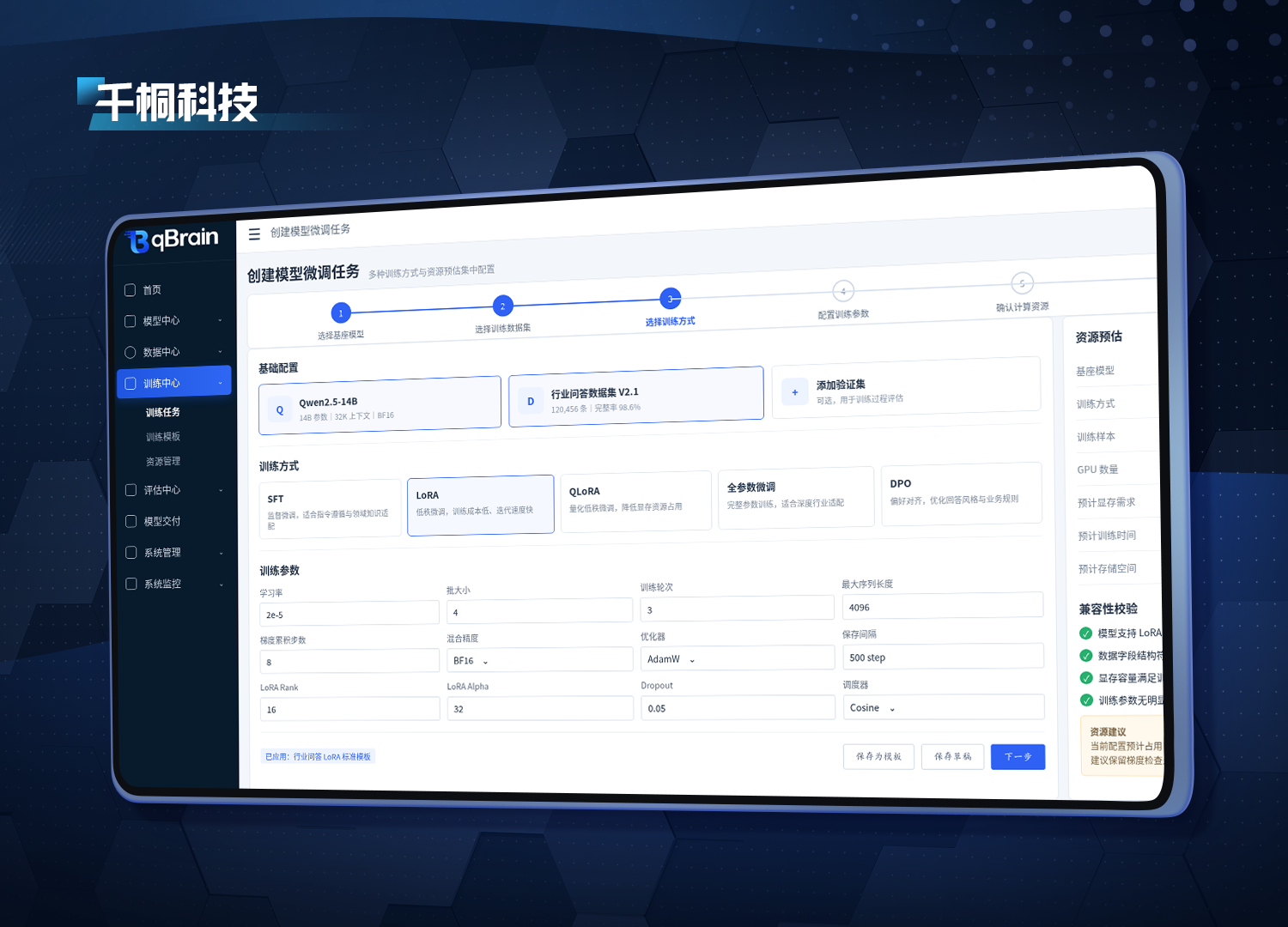Open the 训练中心 sidebar menu
The width and height of the screenshot is (1288, 927).
[174, 383]
